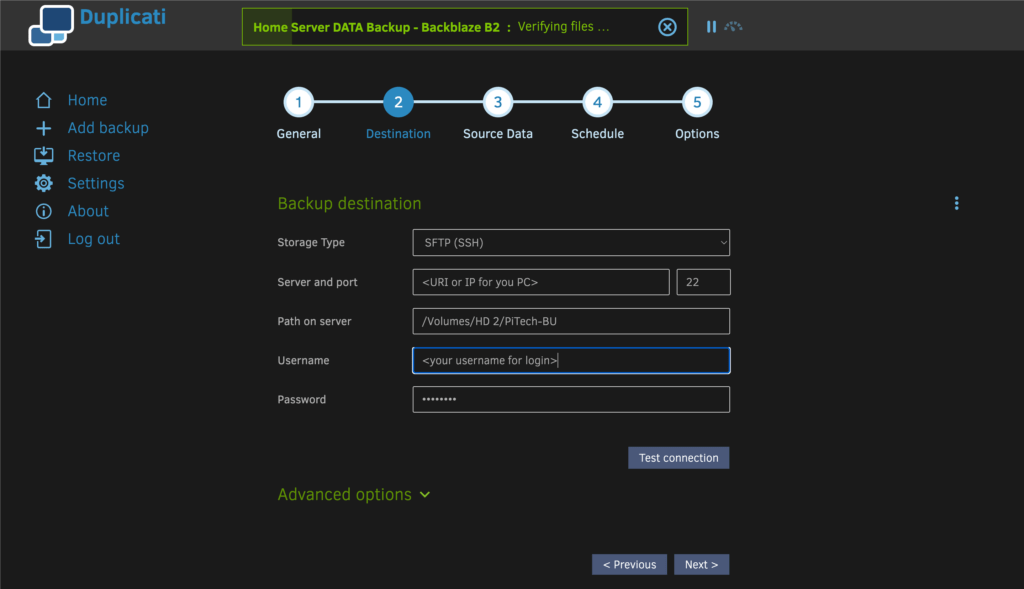The image size is (1024, 589).
Task: Click the Add backup plus icon
Action: click(43, 128)
